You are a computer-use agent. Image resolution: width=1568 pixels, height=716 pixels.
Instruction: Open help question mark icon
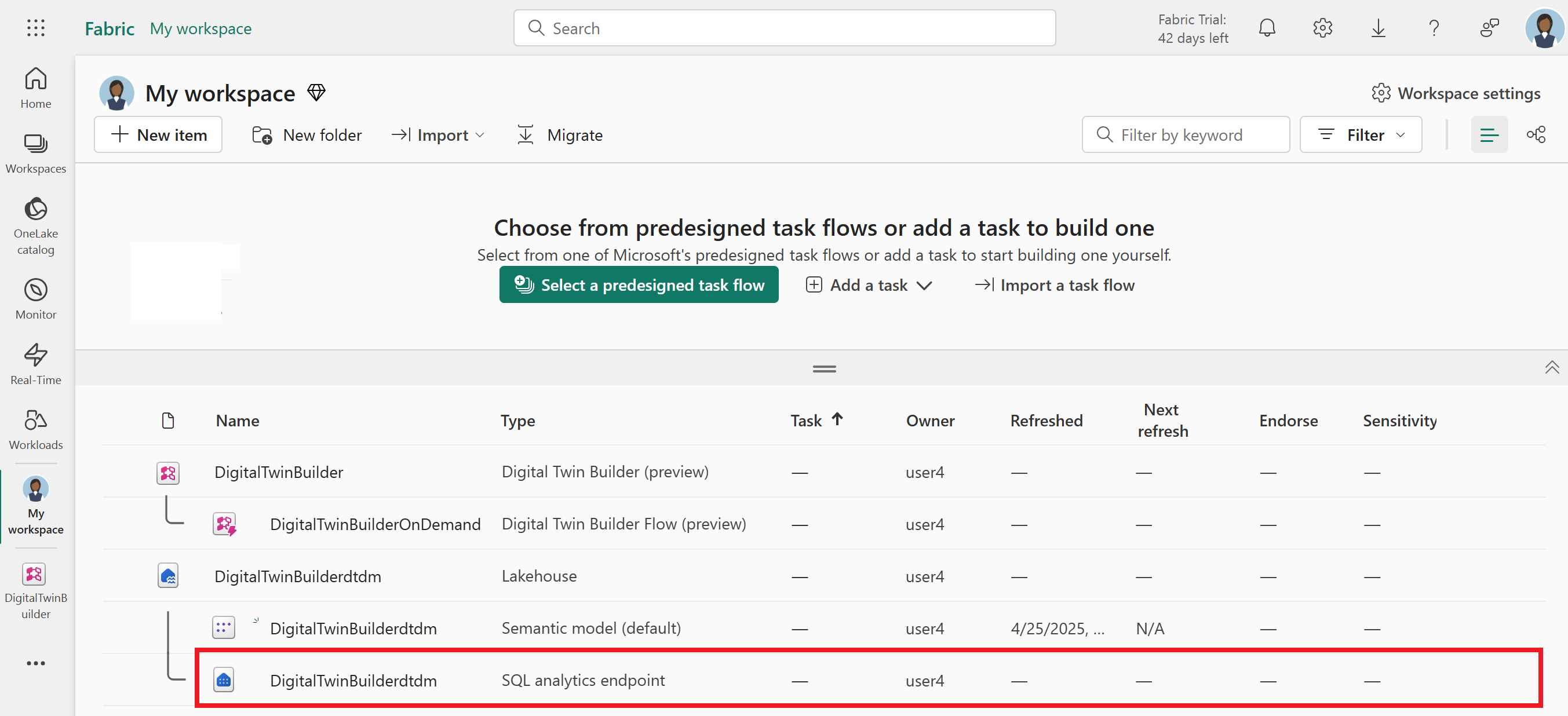(x=1434, y=28)
